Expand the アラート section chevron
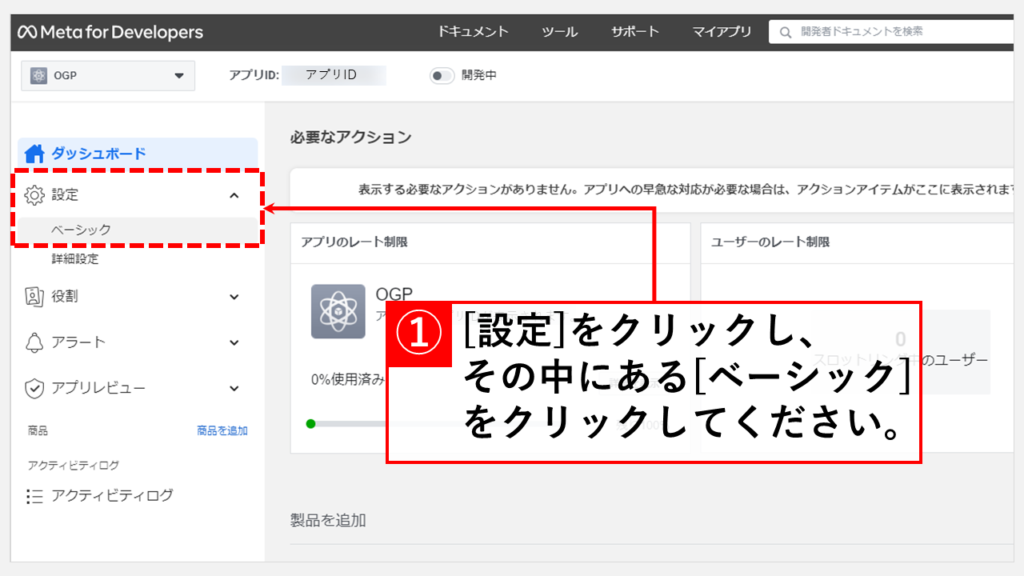Viewport: 1024px width, 576px height. click(234, 342)
